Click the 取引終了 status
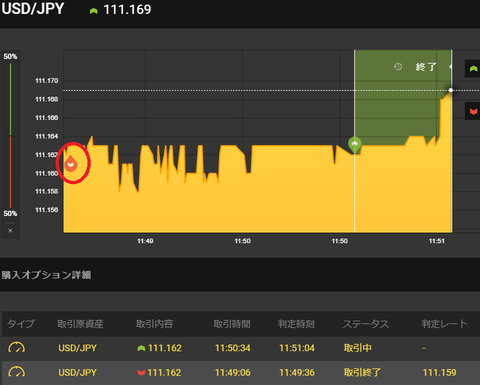Image resolution: width=480 pixels, height=385 pixels. [x=362, y=372]
